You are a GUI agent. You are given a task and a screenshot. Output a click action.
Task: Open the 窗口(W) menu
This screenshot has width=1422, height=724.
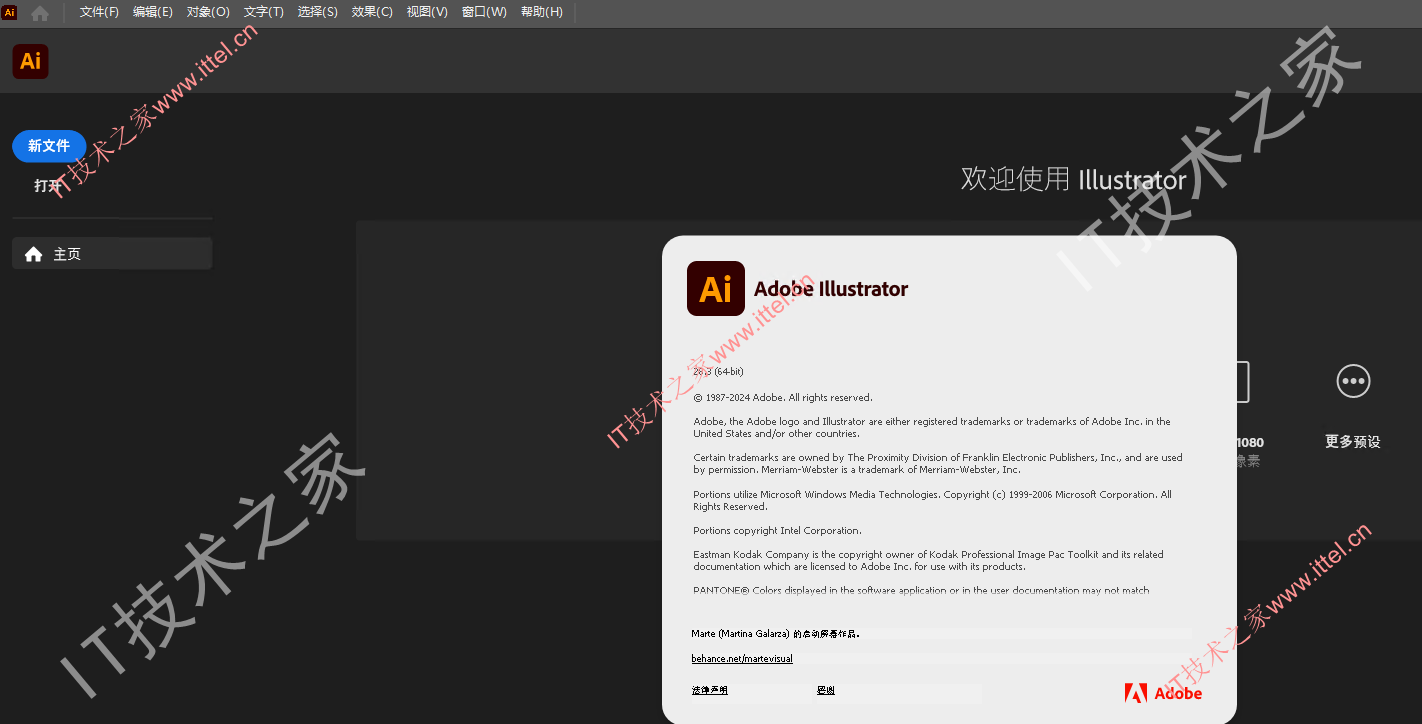tap(484, 12)
